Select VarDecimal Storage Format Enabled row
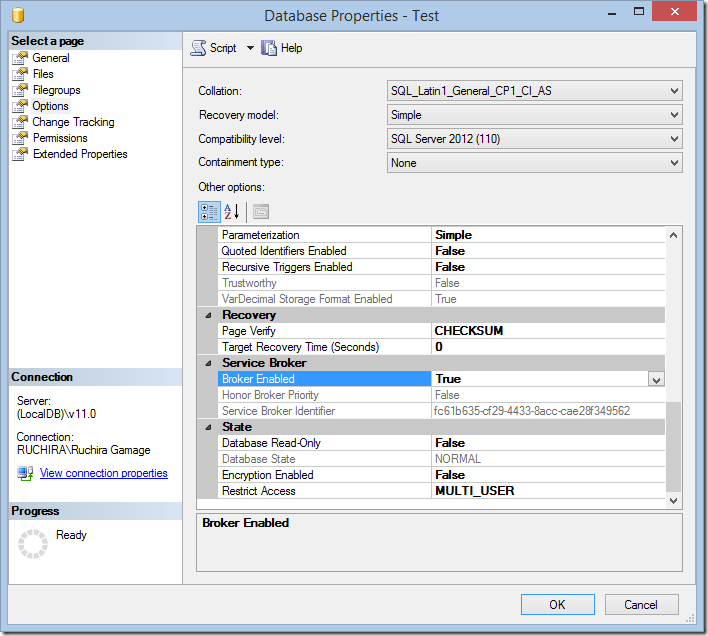The height and width of the screenshot is (636, 708). coord(441,299)
